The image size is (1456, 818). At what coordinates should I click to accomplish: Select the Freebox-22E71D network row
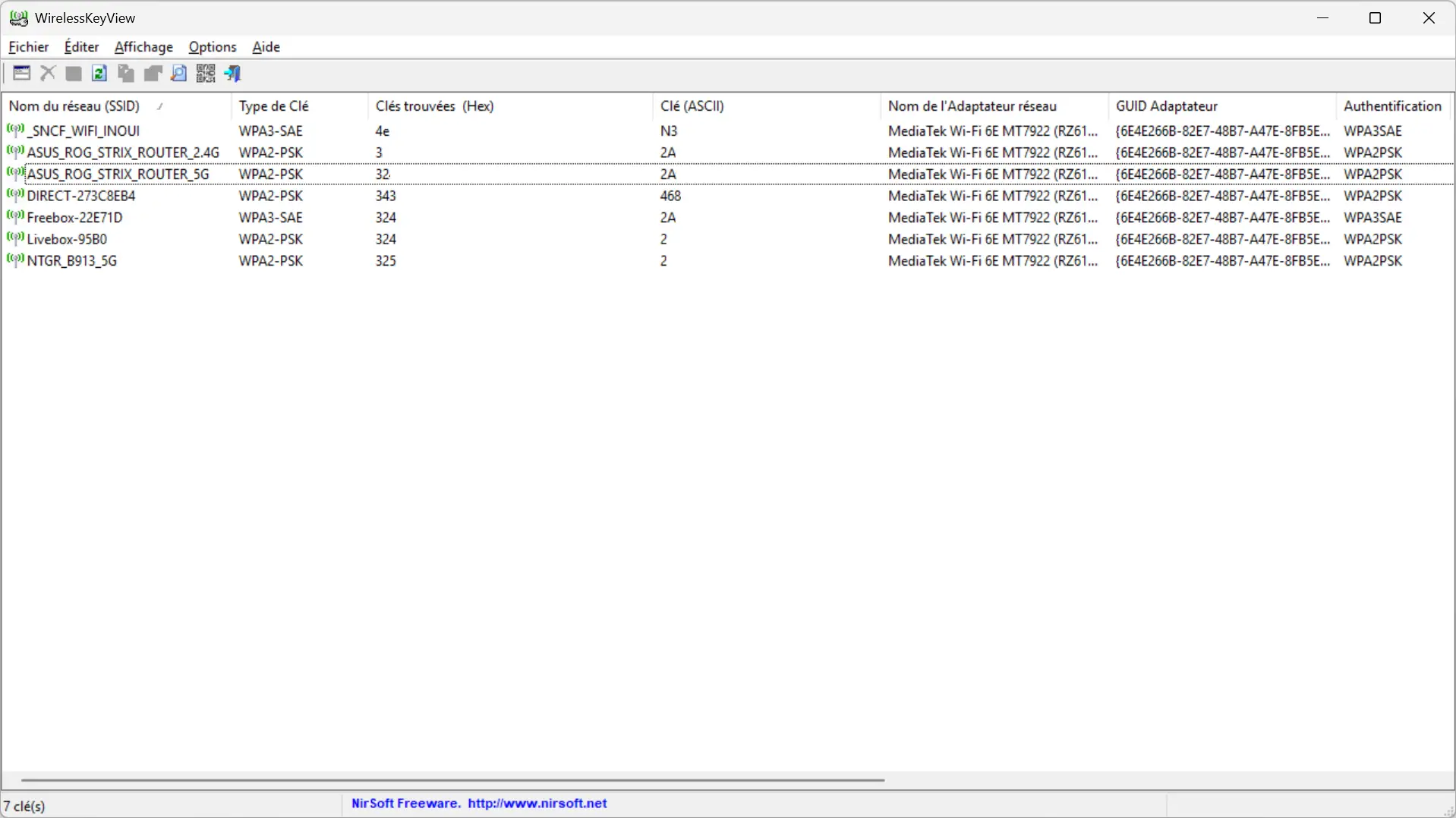coord(728,217)
